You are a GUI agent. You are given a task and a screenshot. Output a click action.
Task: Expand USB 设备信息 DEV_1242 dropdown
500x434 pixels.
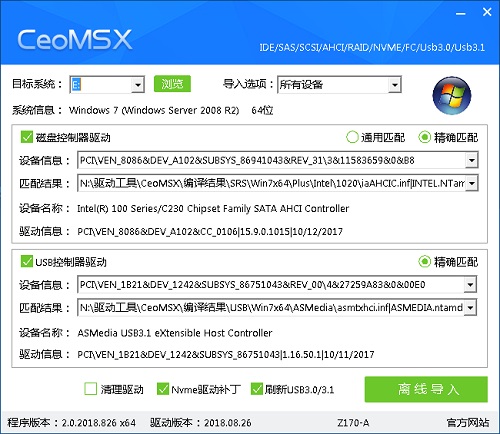tap(470, 285)
